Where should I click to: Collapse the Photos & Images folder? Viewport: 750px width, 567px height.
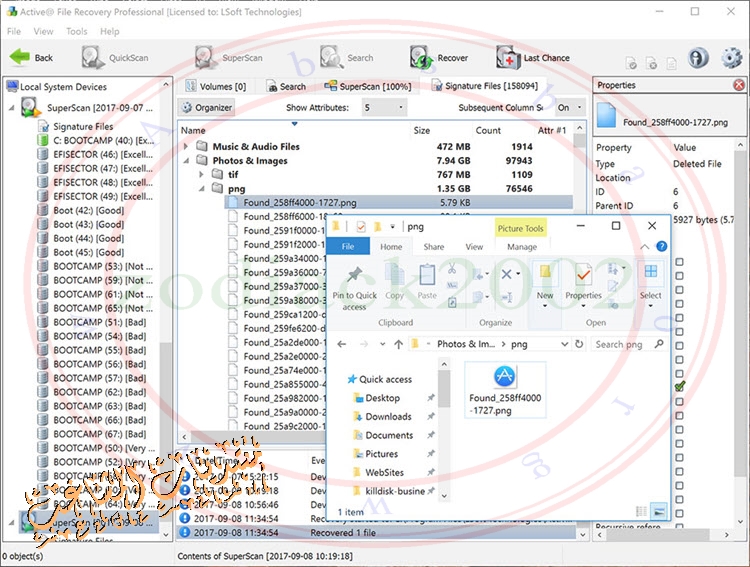(x=186, y=160)
